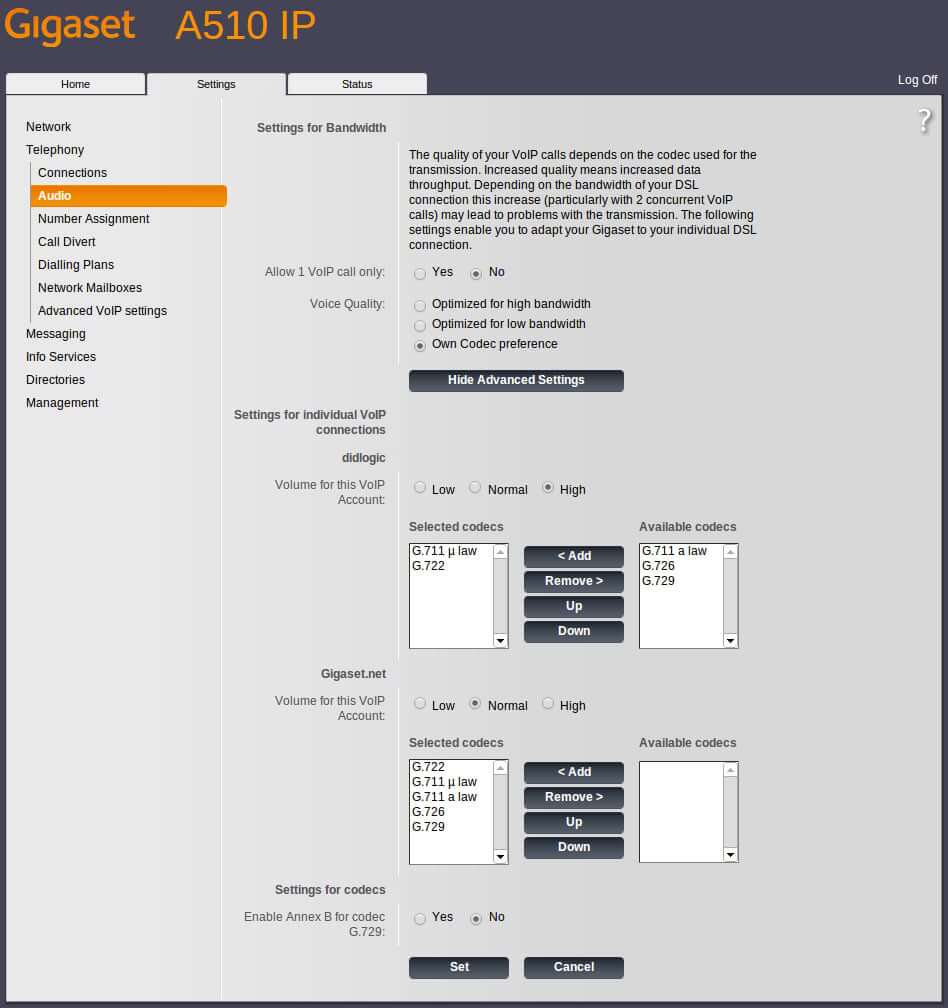Click the help question mark icon
Image resolution: width=948 pixels, height=1008 pixels.
(x=924, y=122)
